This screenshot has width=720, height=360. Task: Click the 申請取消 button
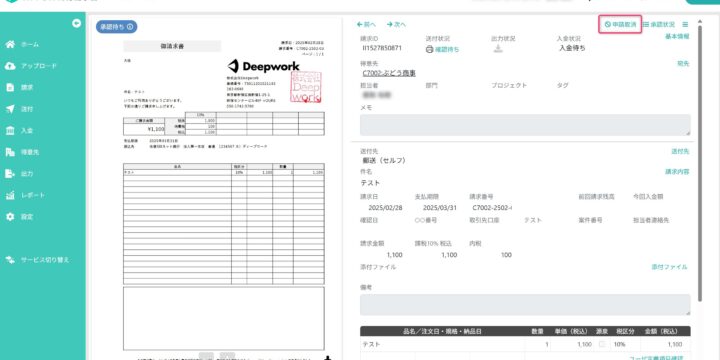(620, 24)
